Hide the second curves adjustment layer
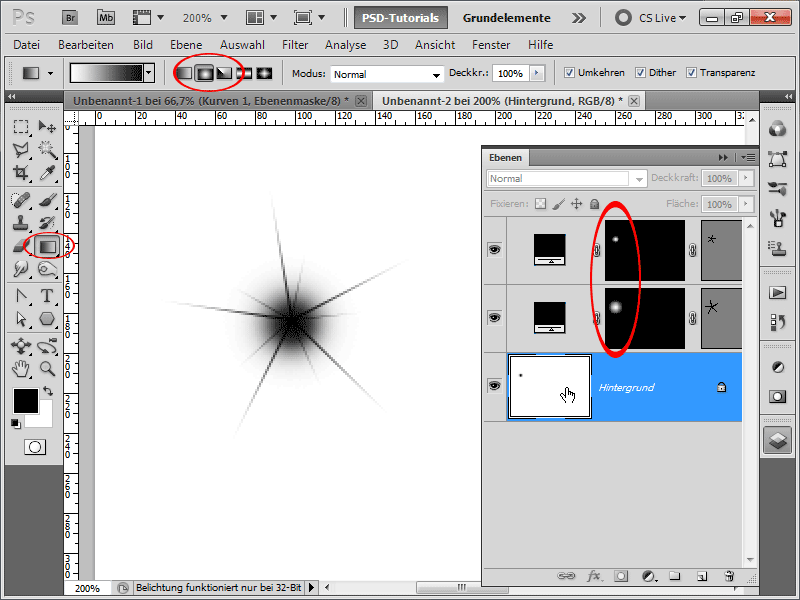This screenshot has height=600, width=800. [494, 317]
